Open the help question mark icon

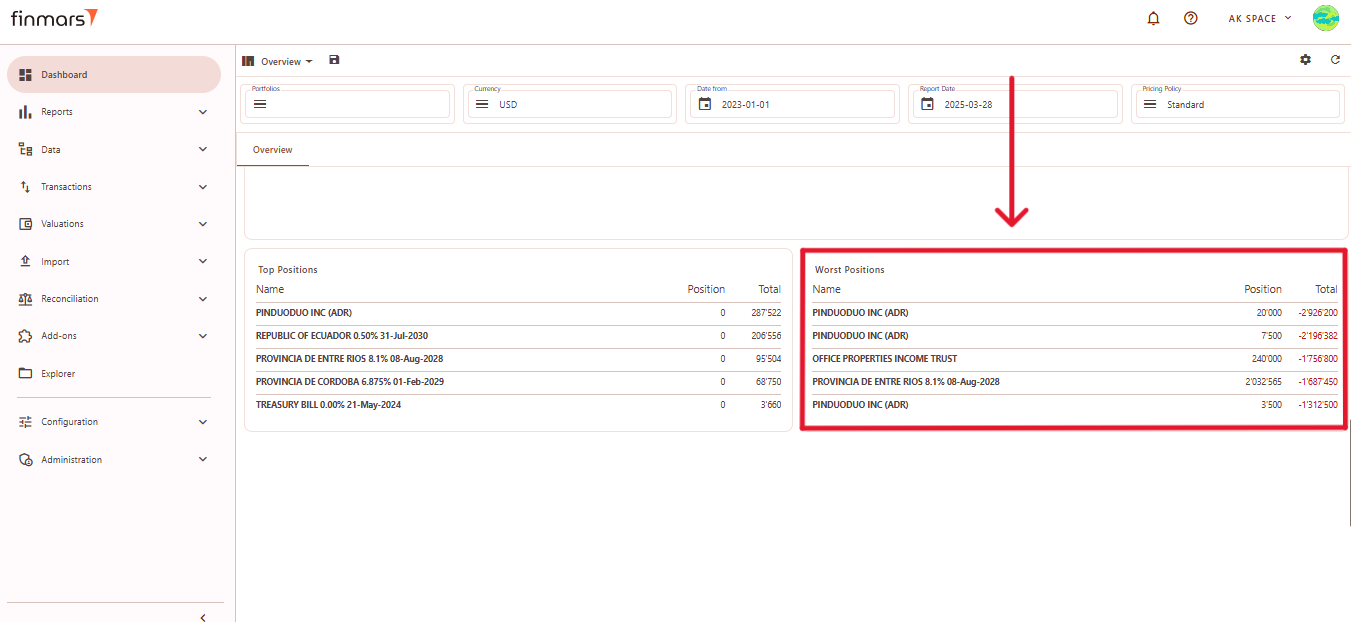pyautogui.click(x=1190, y=18)
